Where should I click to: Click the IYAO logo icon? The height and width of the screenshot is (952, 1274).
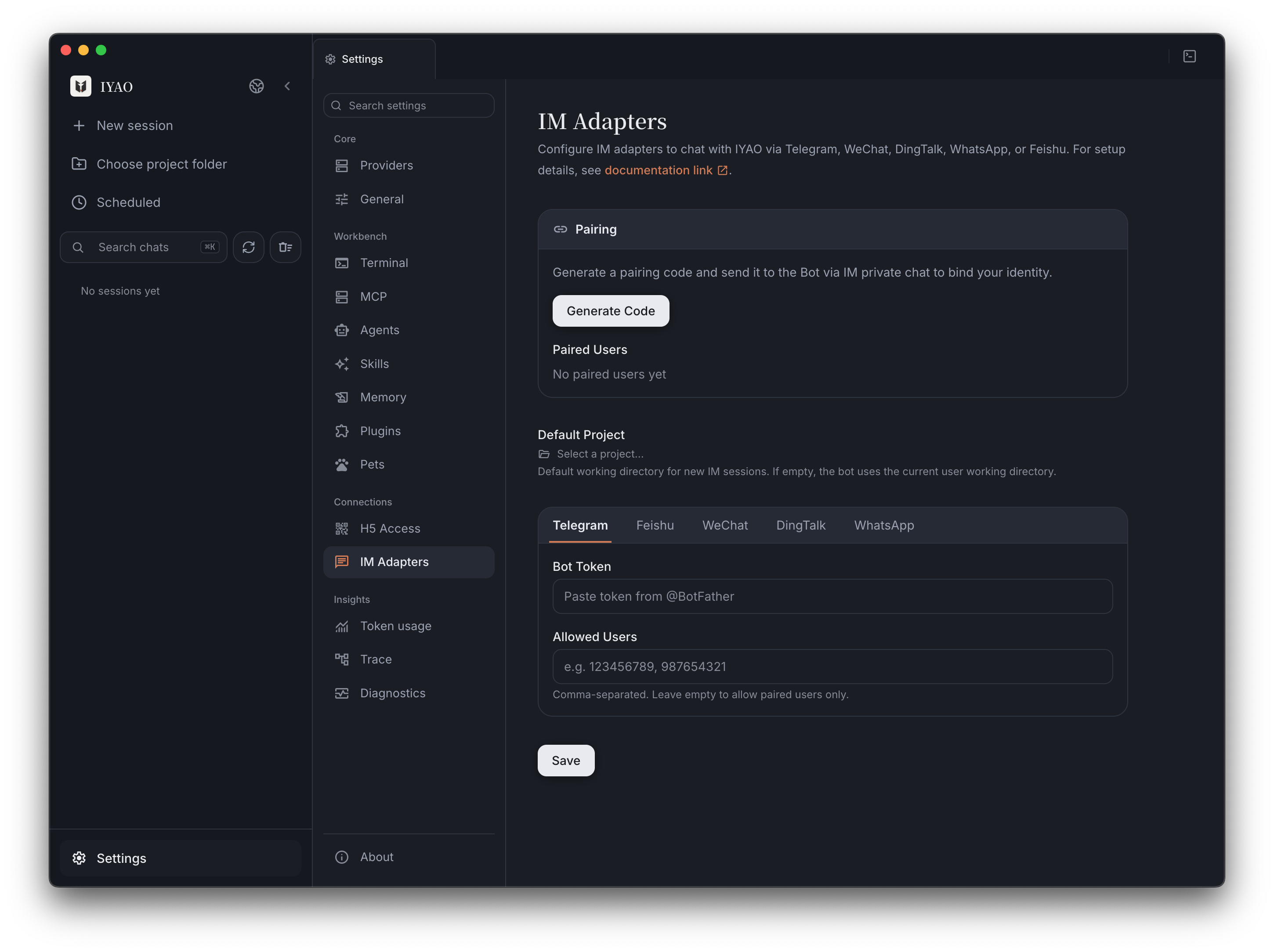click(x=81, y=87)
